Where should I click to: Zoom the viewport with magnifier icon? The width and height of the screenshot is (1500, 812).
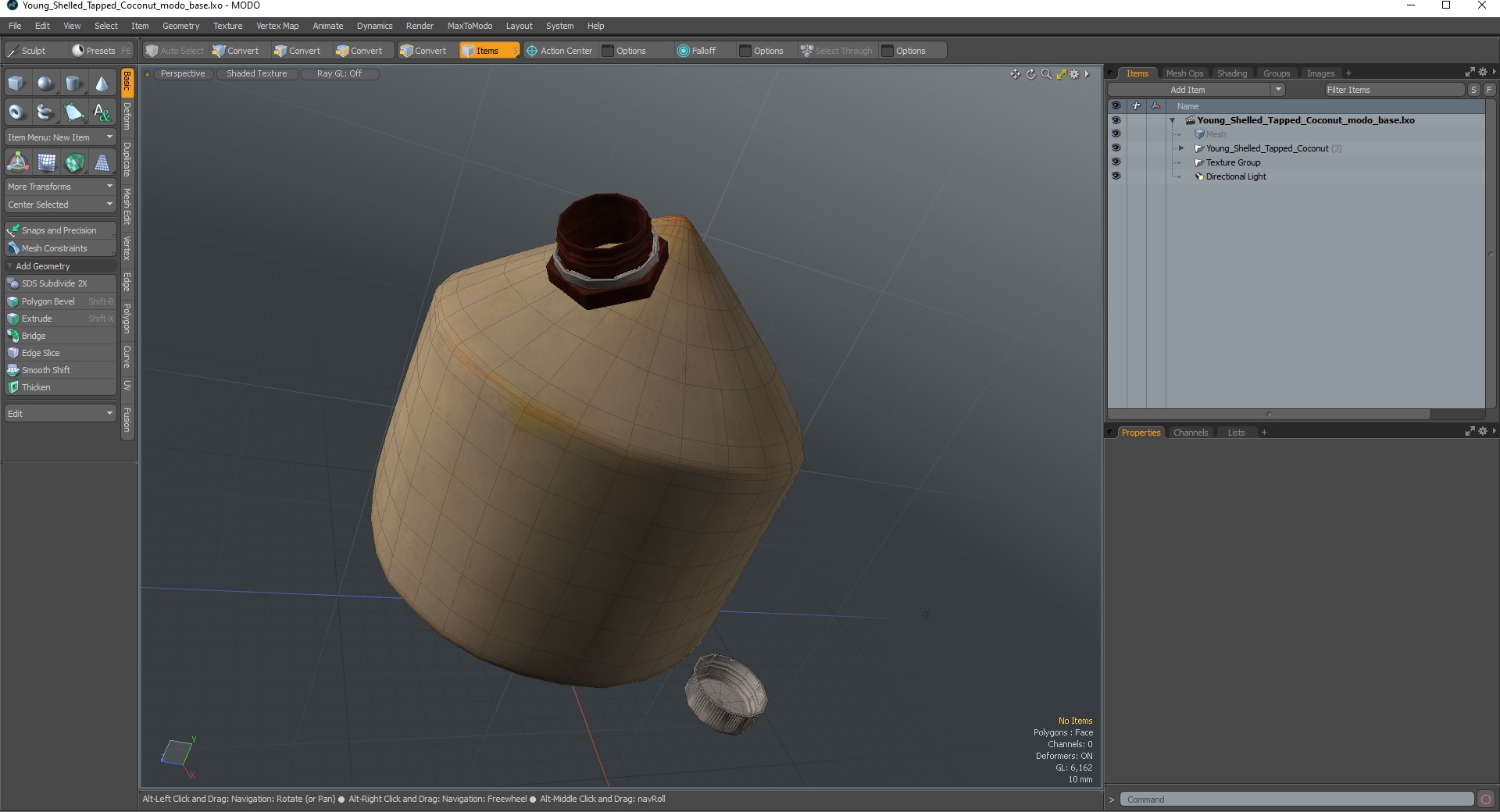click(1046, 74)
